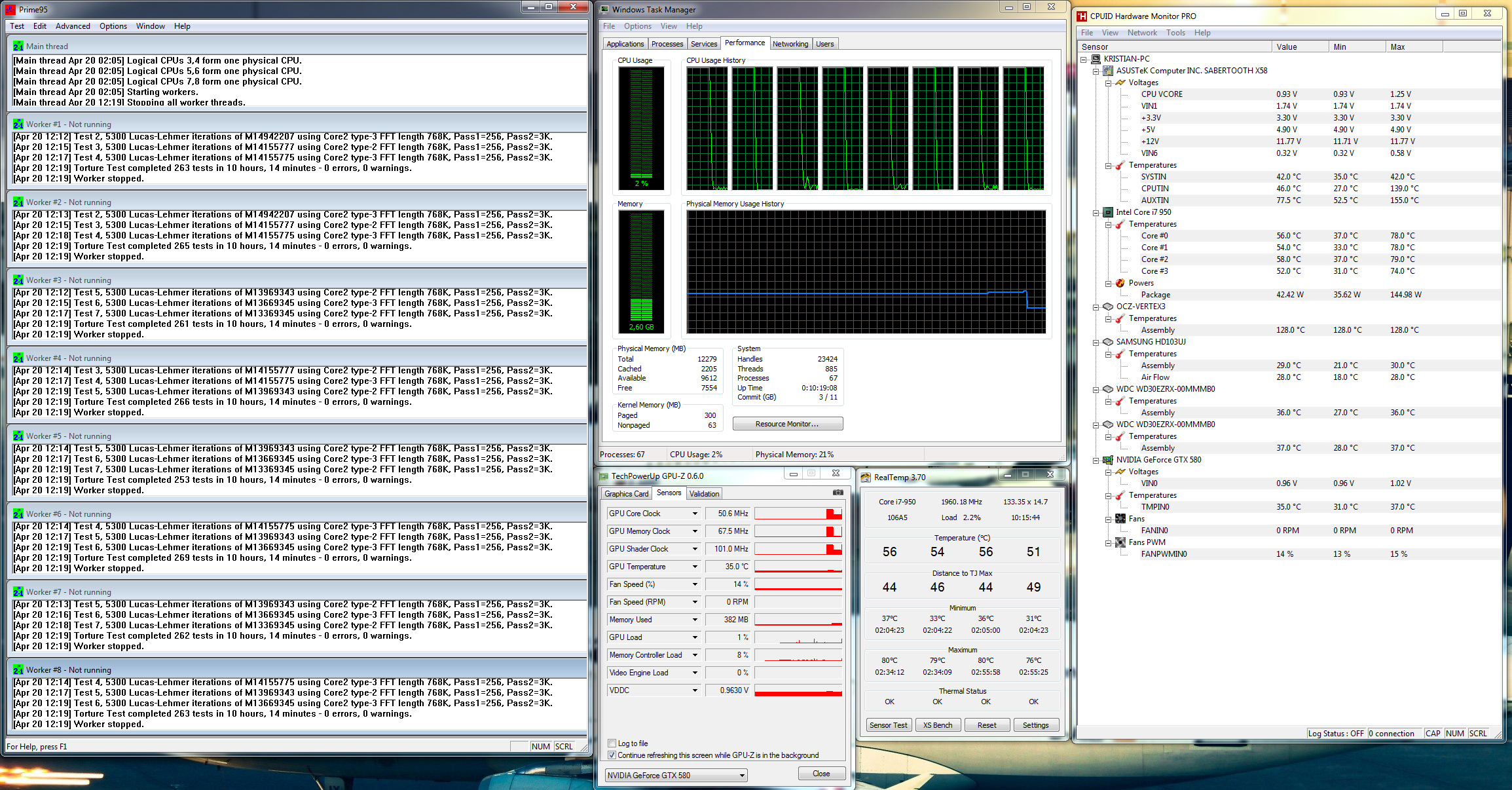
Task: Collapse the Intel Core i7 950 node
Action: tap(1096, 212)
